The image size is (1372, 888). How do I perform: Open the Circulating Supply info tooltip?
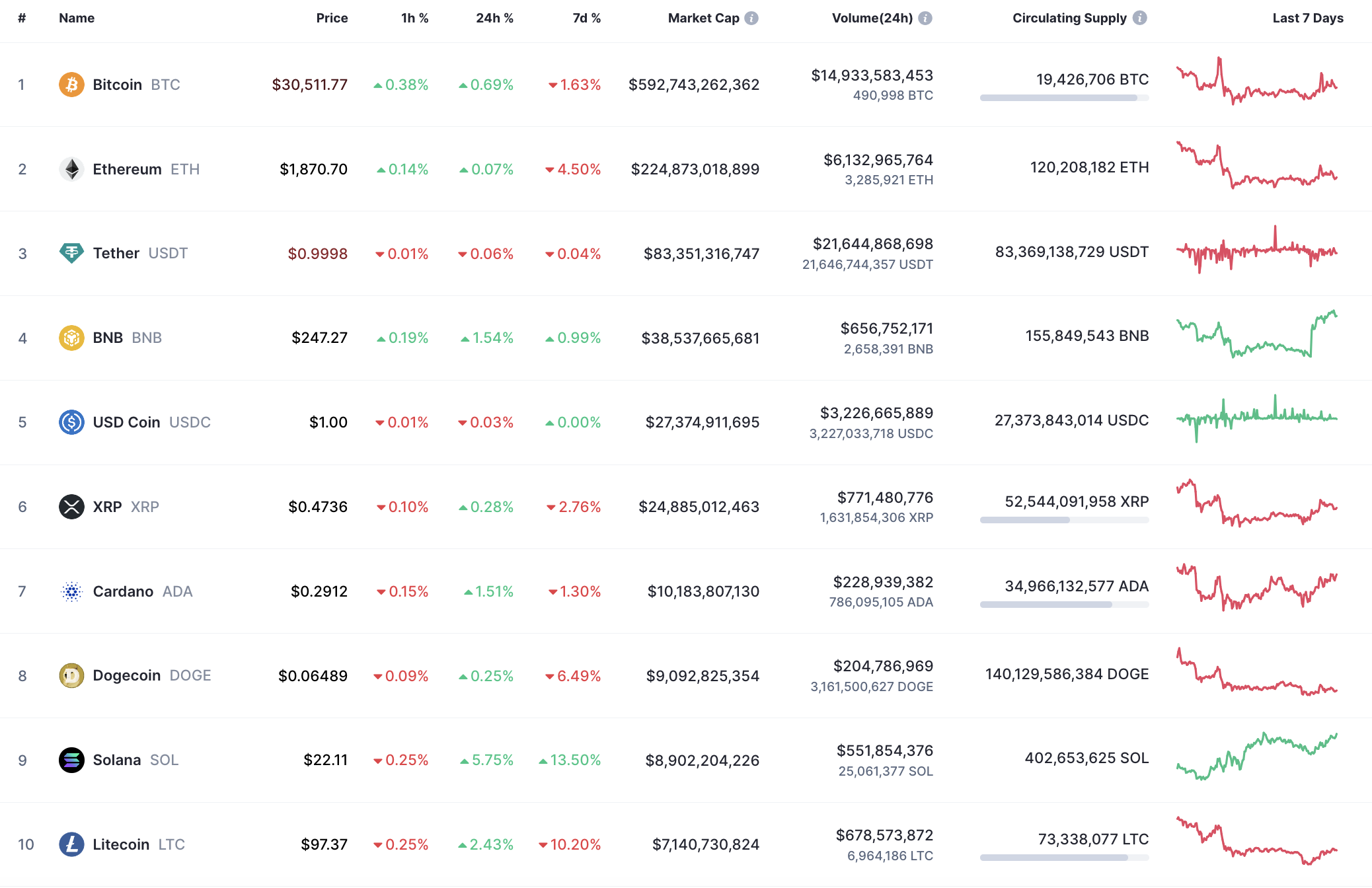pos(1139,18)
